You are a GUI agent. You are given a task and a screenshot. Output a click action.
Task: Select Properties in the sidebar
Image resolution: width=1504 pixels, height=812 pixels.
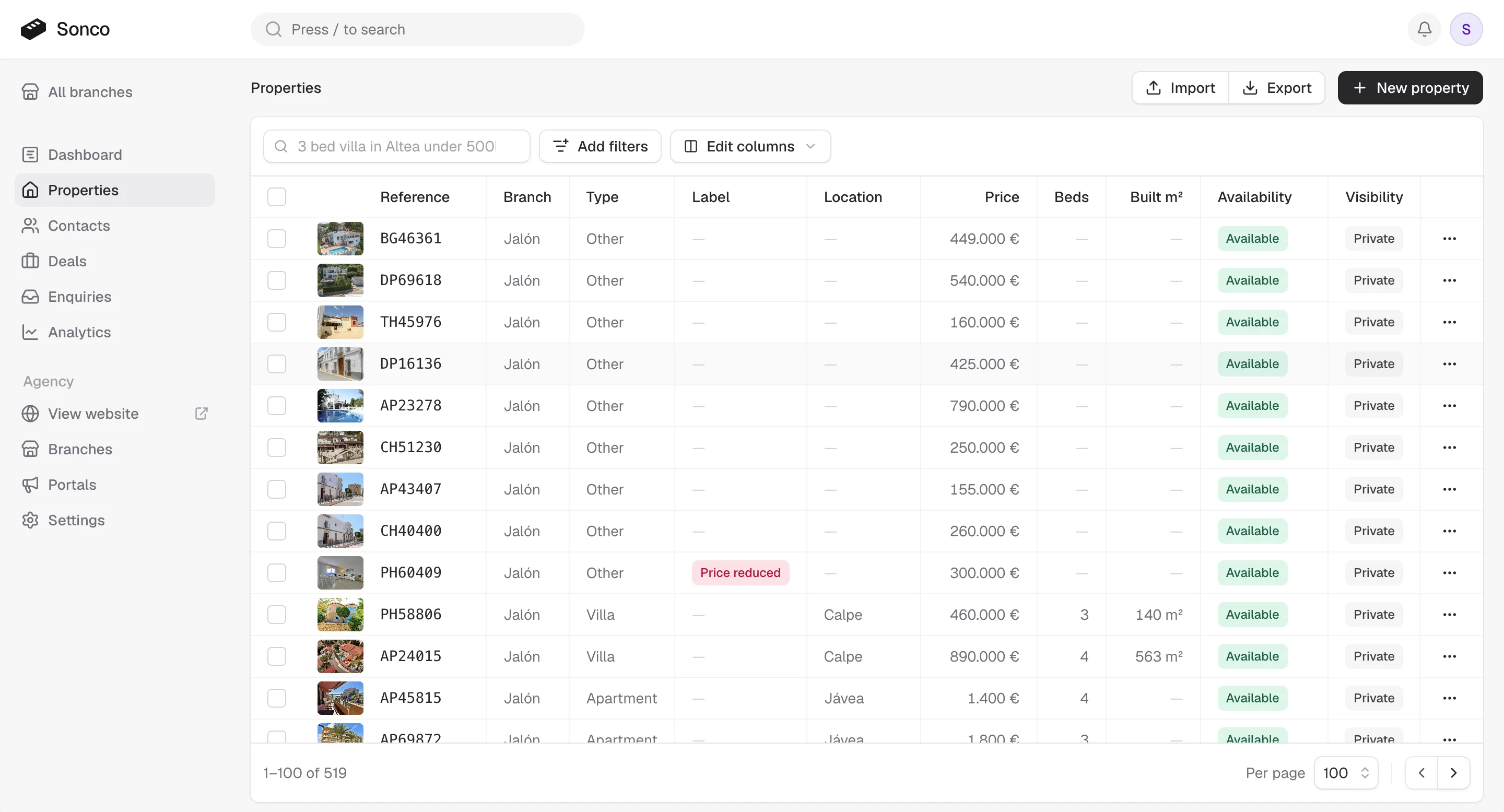tap(115, 190)
